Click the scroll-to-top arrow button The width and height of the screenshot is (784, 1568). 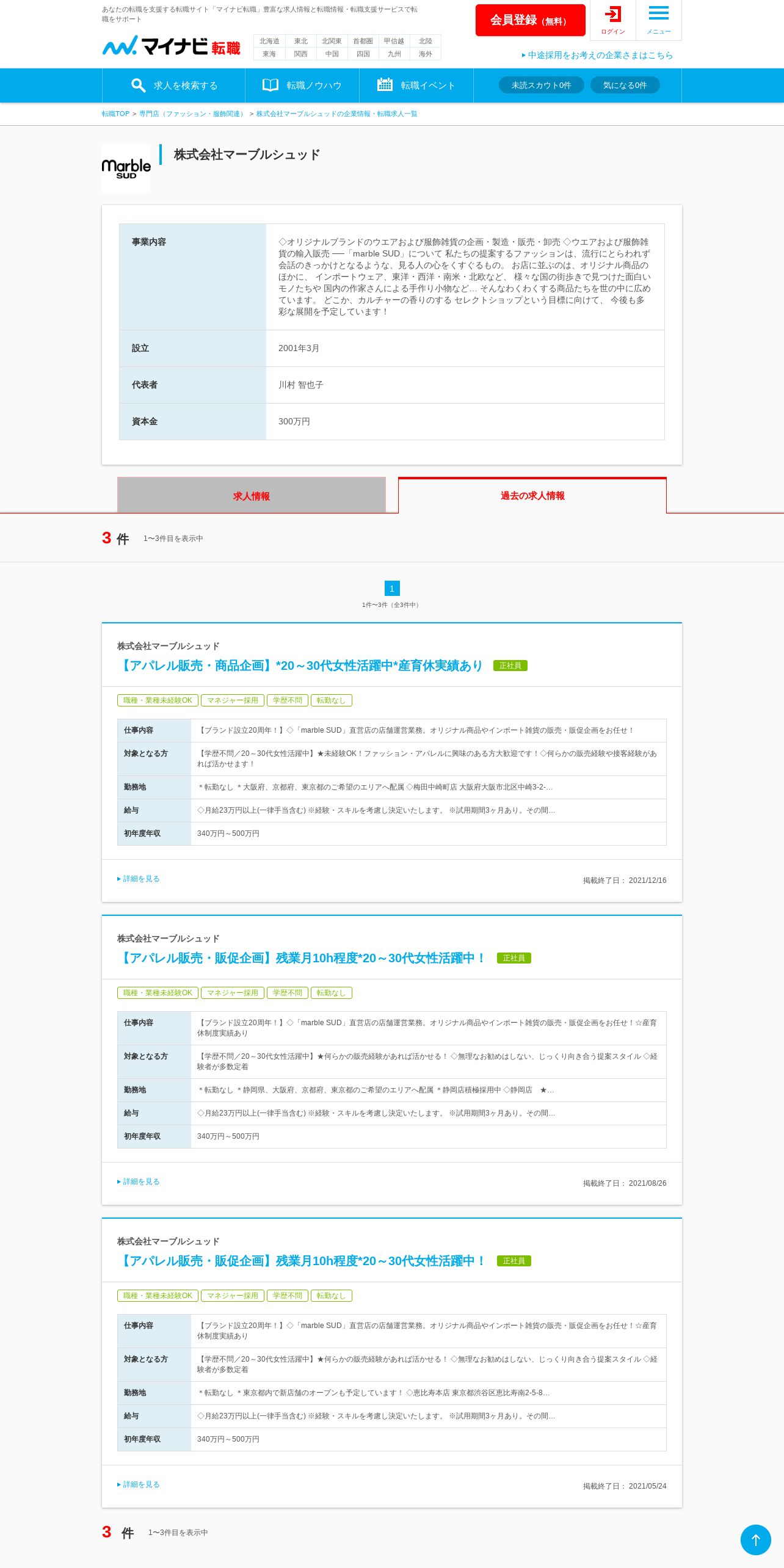[x=755, y=1540]
